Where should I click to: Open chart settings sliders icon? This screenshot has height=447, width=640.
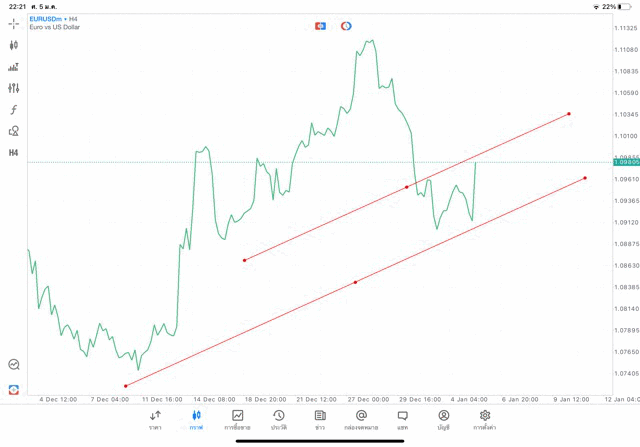point(14,88)
